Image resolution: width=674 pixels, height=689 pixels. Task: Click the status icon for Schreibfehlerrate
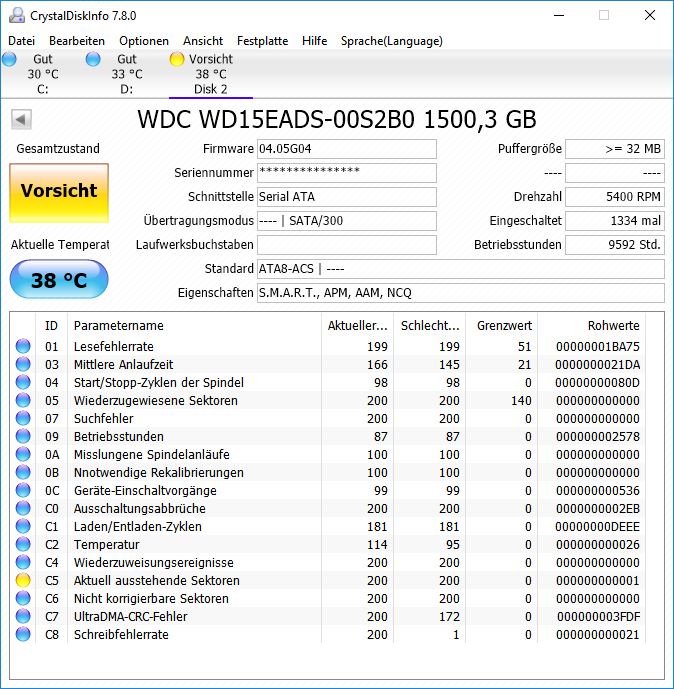coord(23,635)
